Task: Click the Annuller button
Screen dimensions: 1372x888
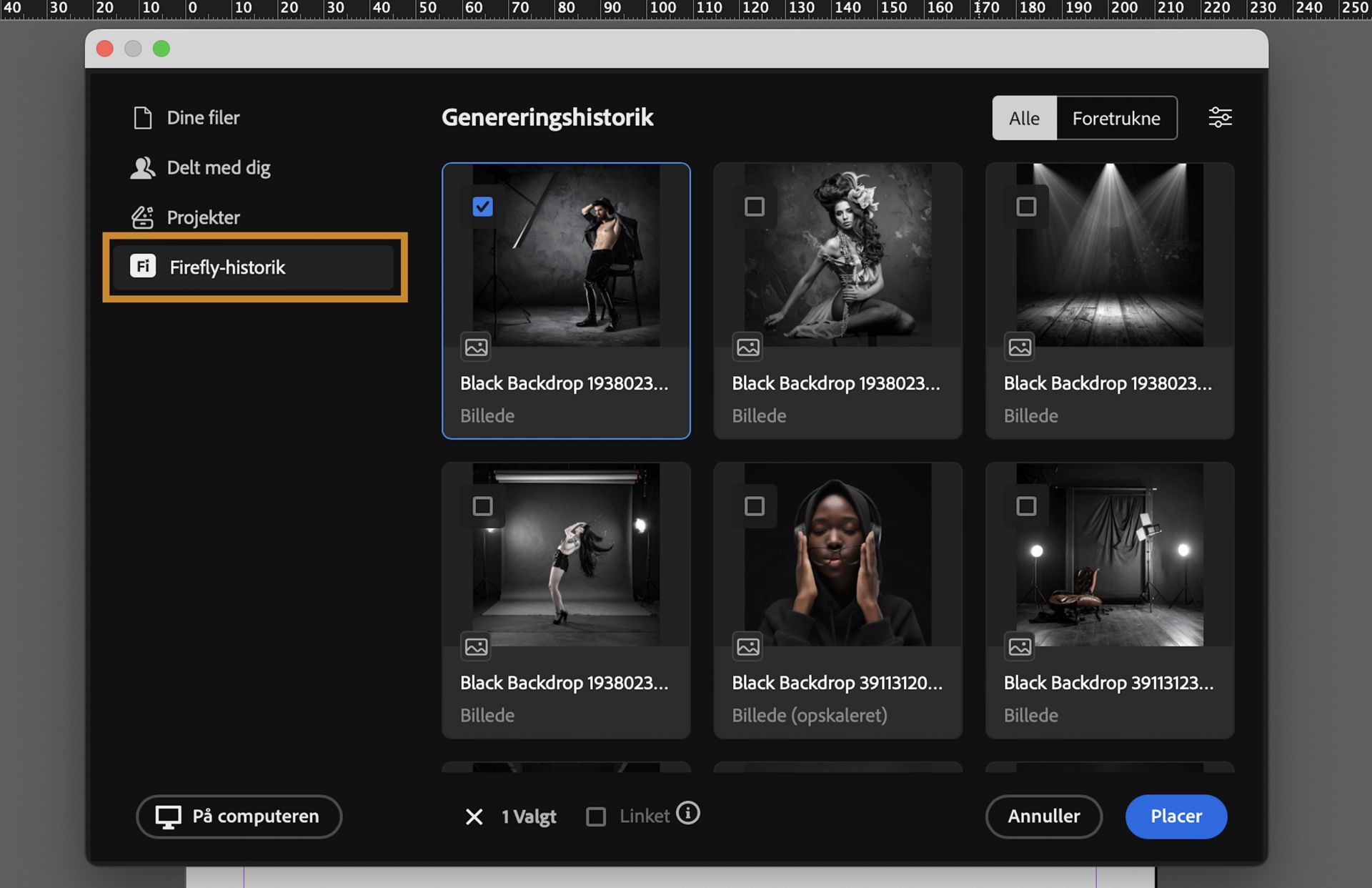Action: point(1043,816)
